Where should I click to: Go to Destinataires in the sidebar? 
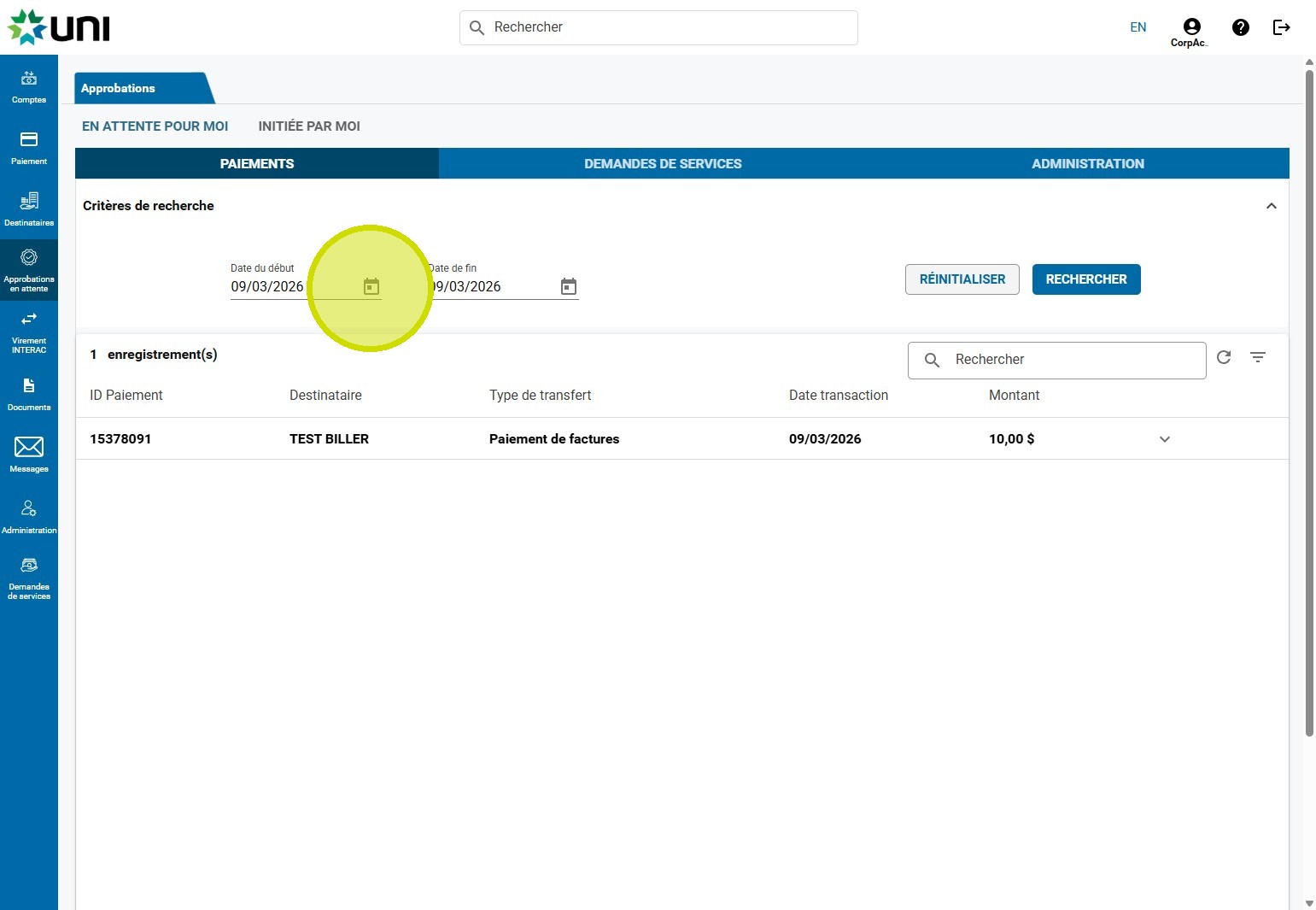coord(29,209)
